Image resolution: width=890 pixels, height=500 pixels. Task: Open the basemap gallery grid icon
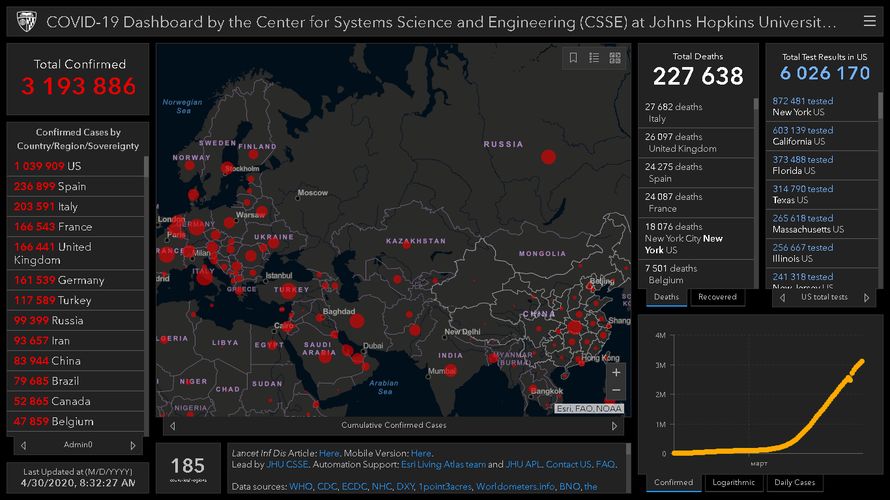click(615, 58)
